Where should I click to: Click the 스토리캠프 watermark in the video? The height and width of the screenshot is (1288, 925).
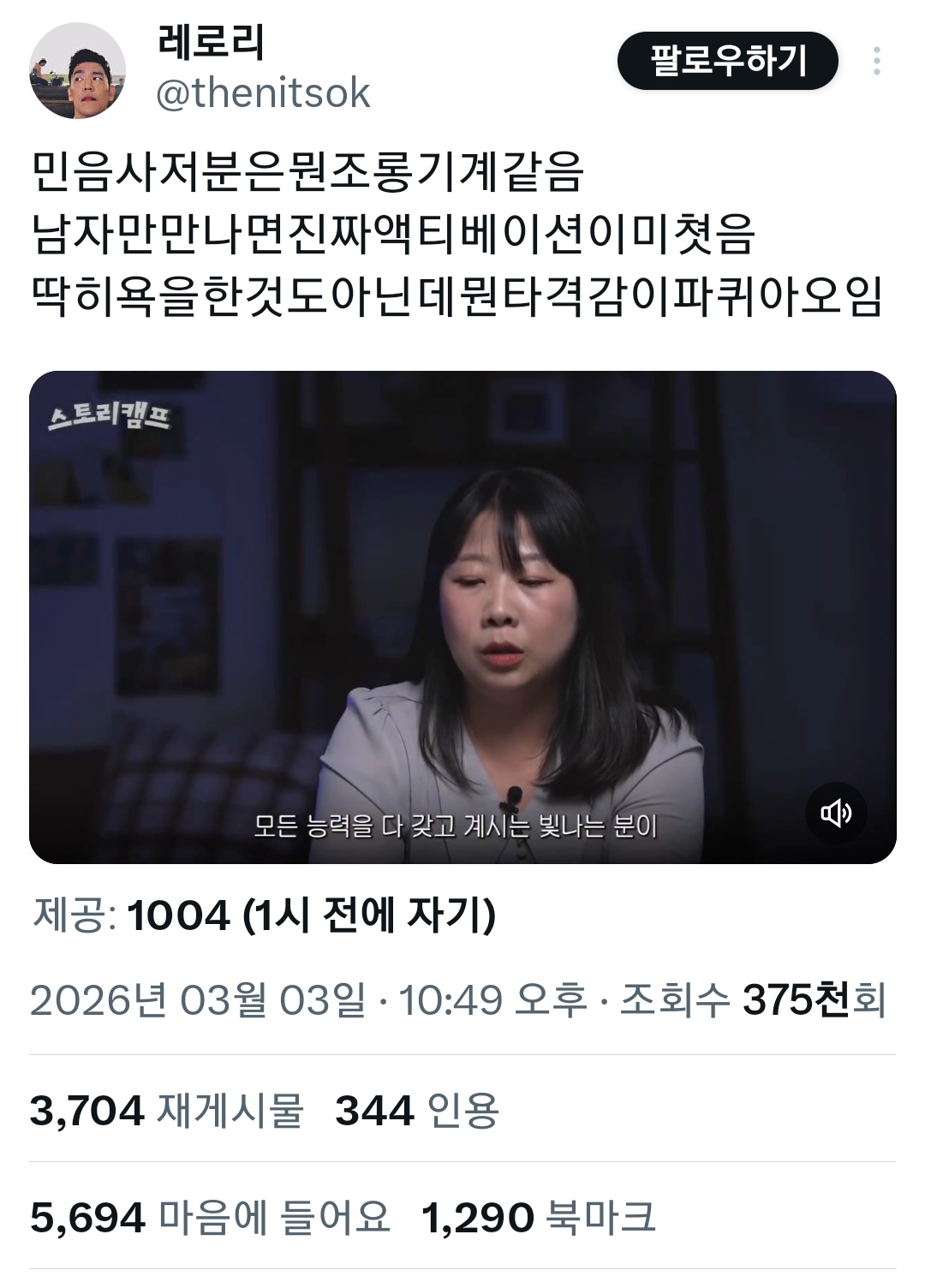pos(109,415)
